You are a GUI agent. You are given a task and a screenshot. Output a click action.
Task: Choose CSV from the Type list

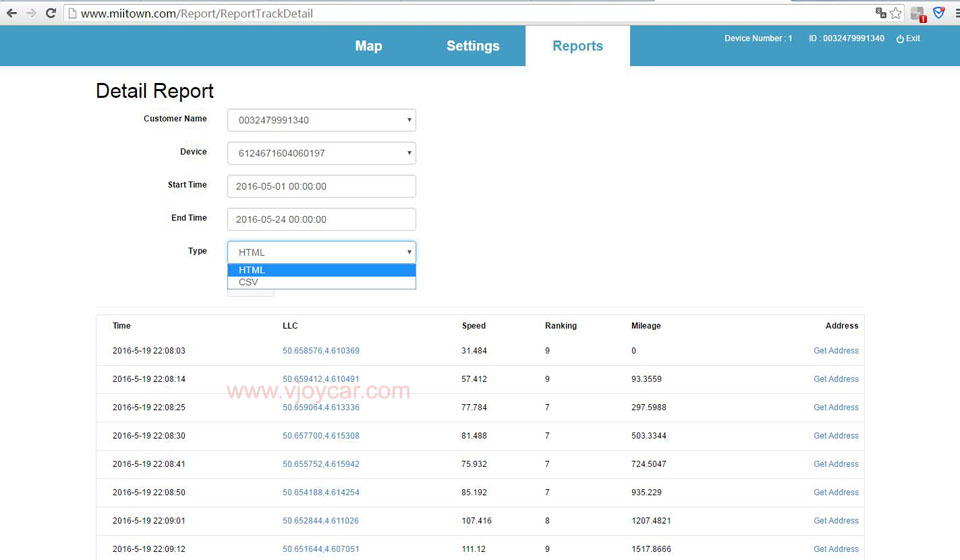click(x=321, y=283)
